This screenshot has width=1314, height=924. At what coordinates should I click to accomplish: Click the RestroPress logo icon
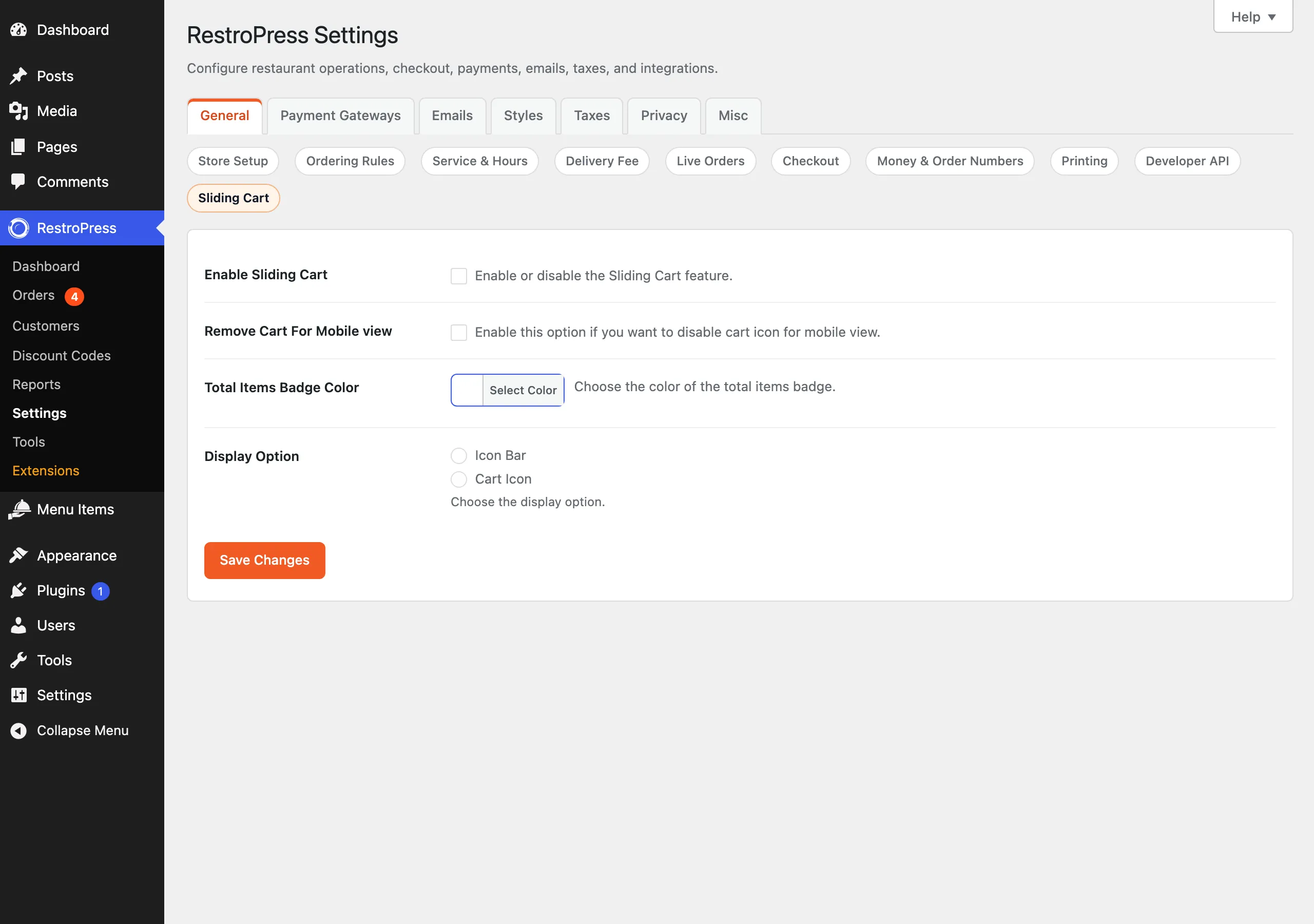point(19,228)
